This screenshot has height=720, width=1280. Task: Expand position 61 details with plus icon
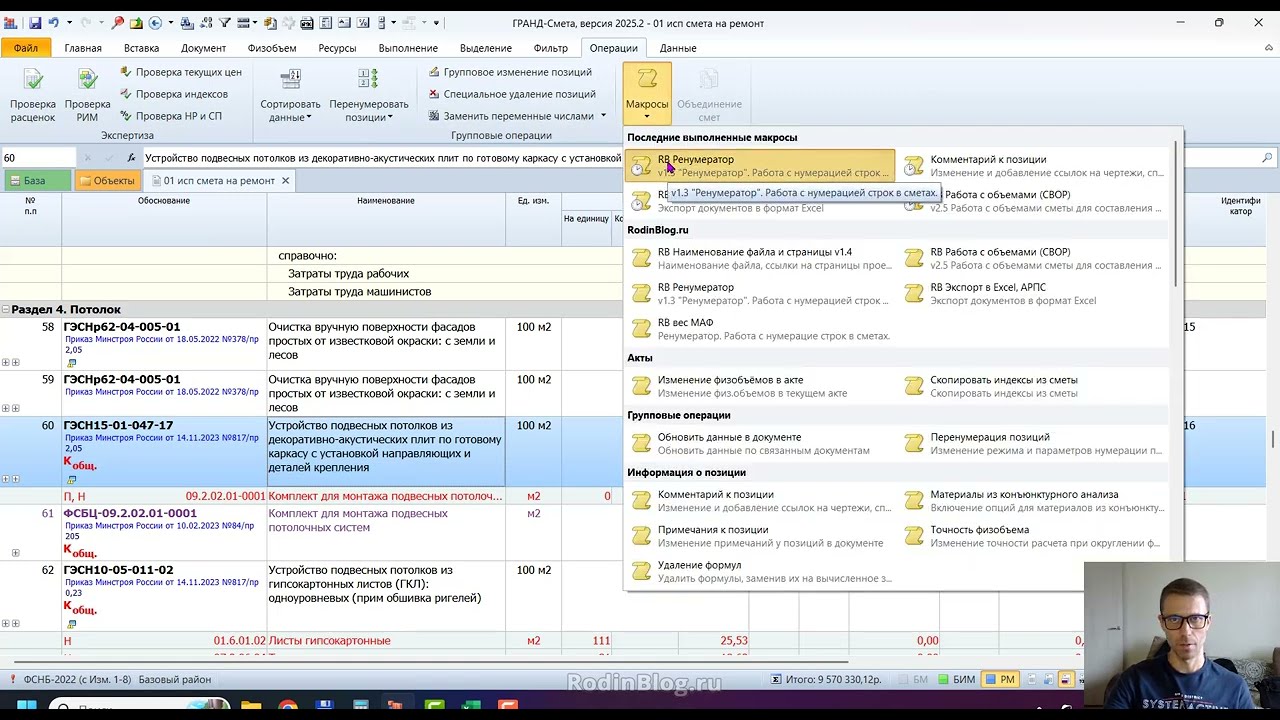click(x=15, y=553)
